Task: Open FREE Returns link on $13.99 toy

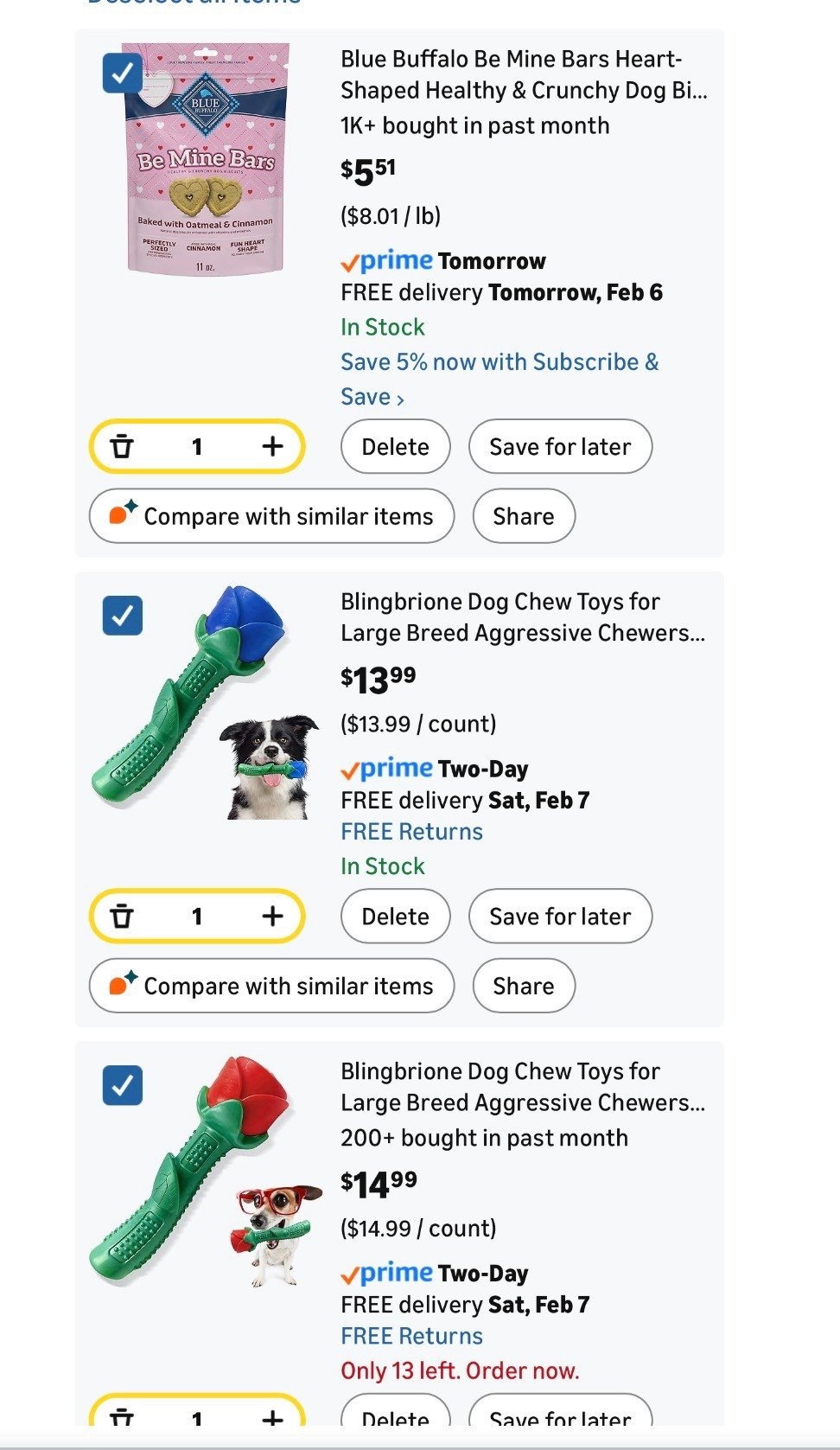Action: [x=411, y=832]
